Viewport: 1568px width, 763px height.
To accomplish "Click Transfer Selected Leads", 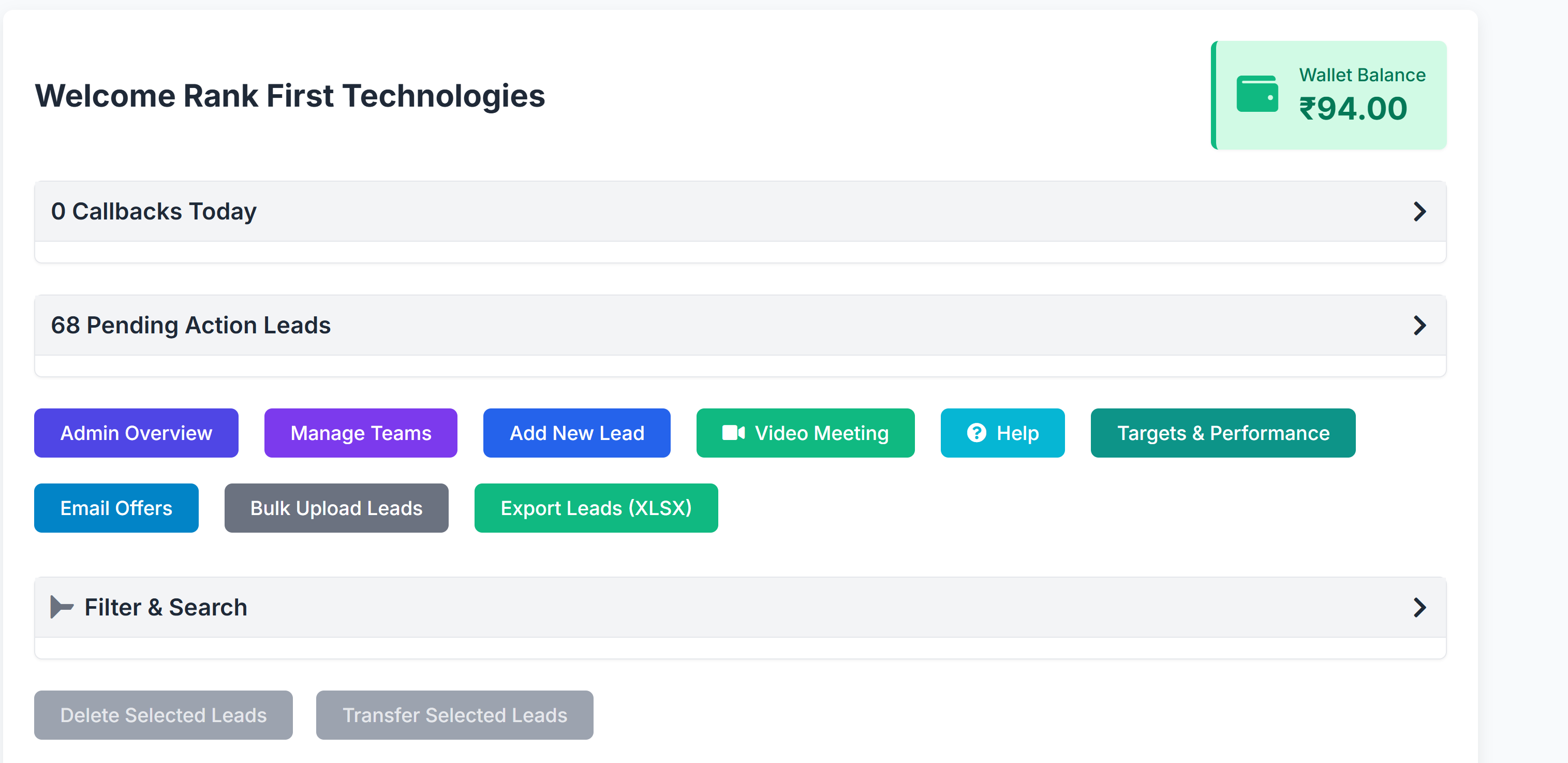I will click(455, 715).
